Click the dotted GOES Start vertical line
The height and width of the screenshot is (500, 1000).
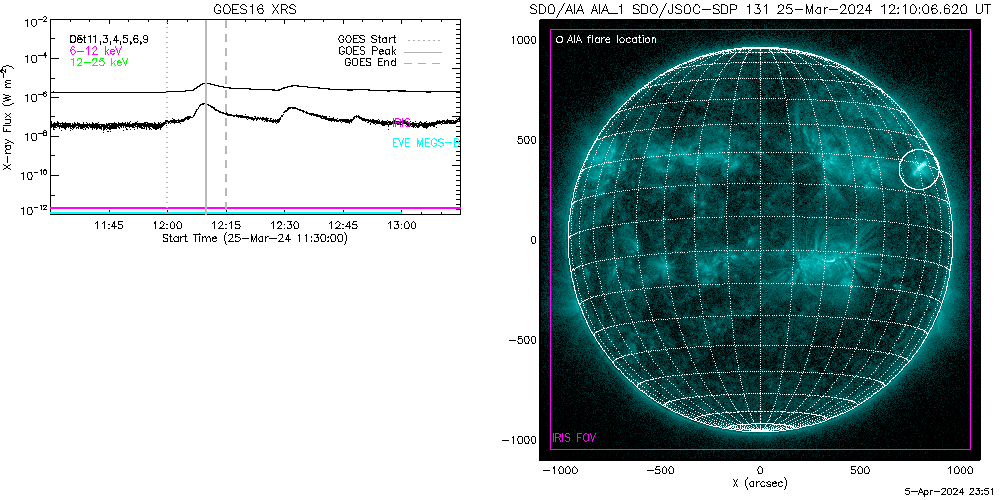[167, 117]
